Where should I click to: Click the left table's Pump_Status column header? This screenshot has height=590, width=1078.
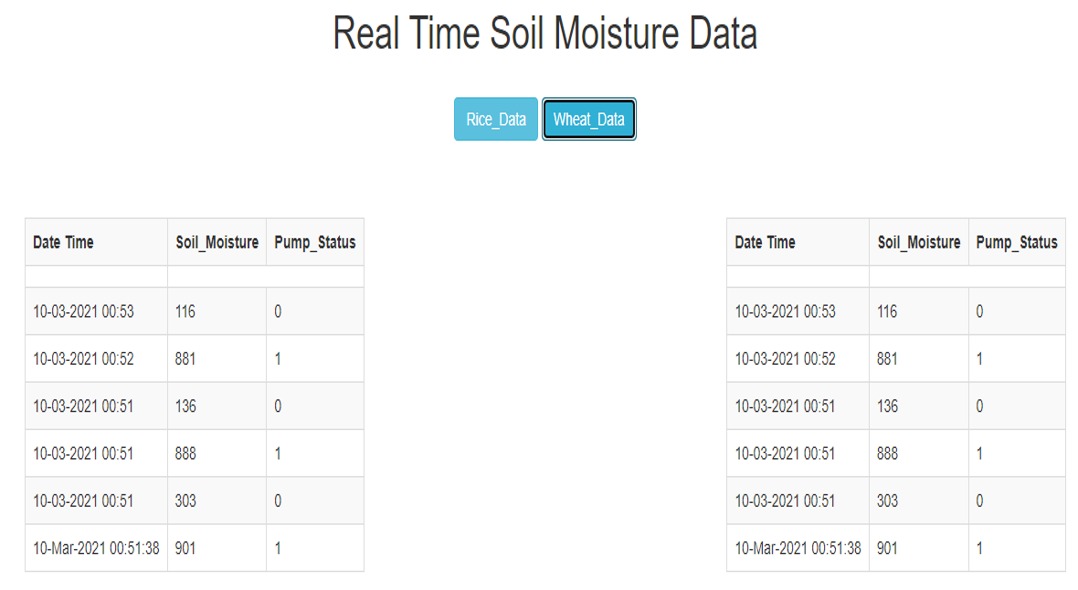(x=314, y=241)
